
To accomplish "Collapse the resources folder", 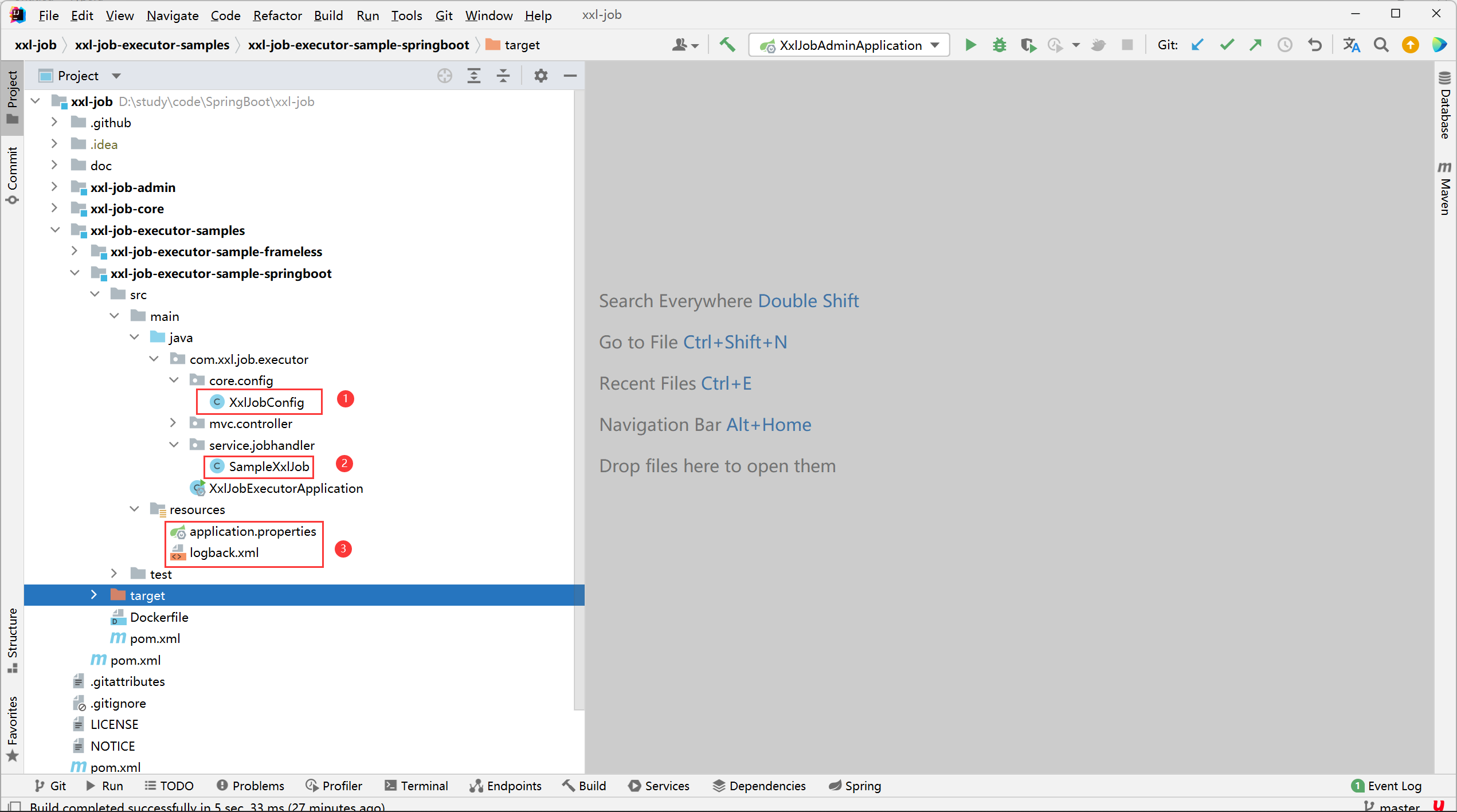I will (x=134, y=509).
